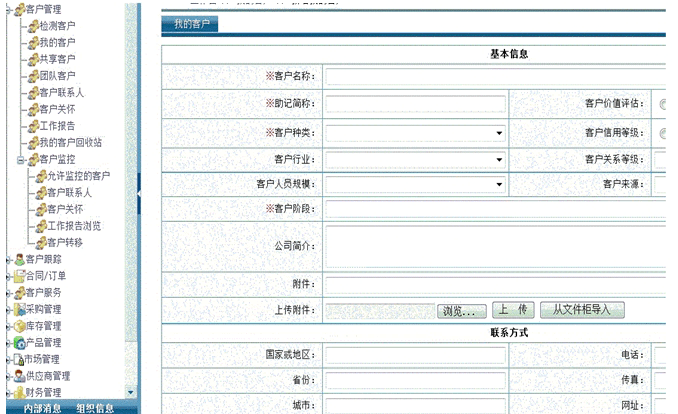Click the 财务管理 icon
678x414 pixels.
point(19,392)
